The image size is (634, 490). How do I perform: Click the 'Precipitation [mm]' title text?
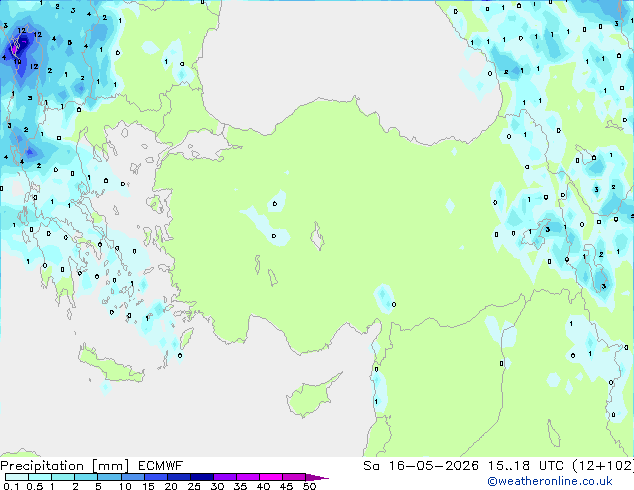pos(65,466)
